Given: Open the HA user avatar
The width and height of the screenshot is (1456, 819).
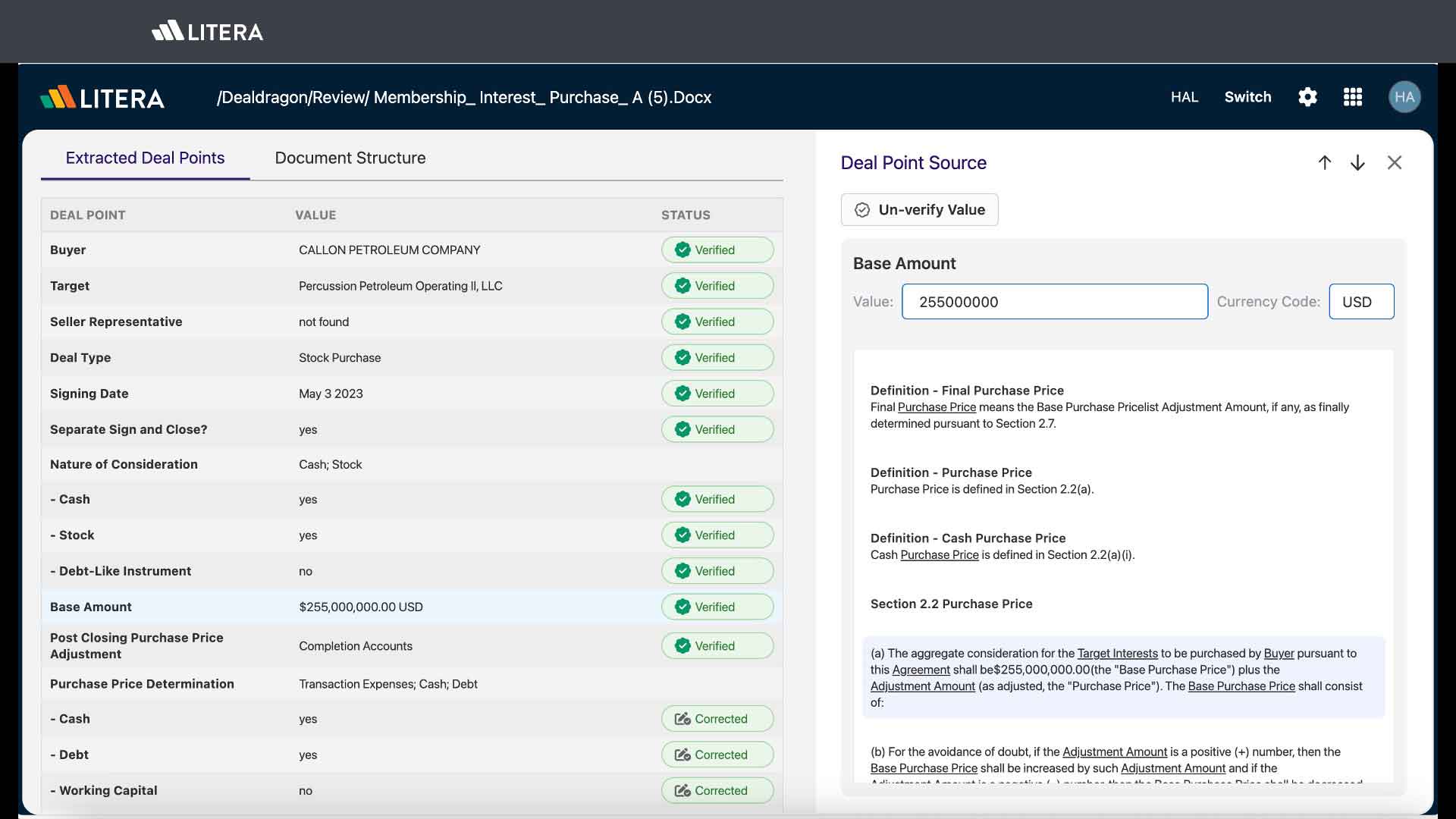Looking at the screenshot, I should pos(1404,97).
